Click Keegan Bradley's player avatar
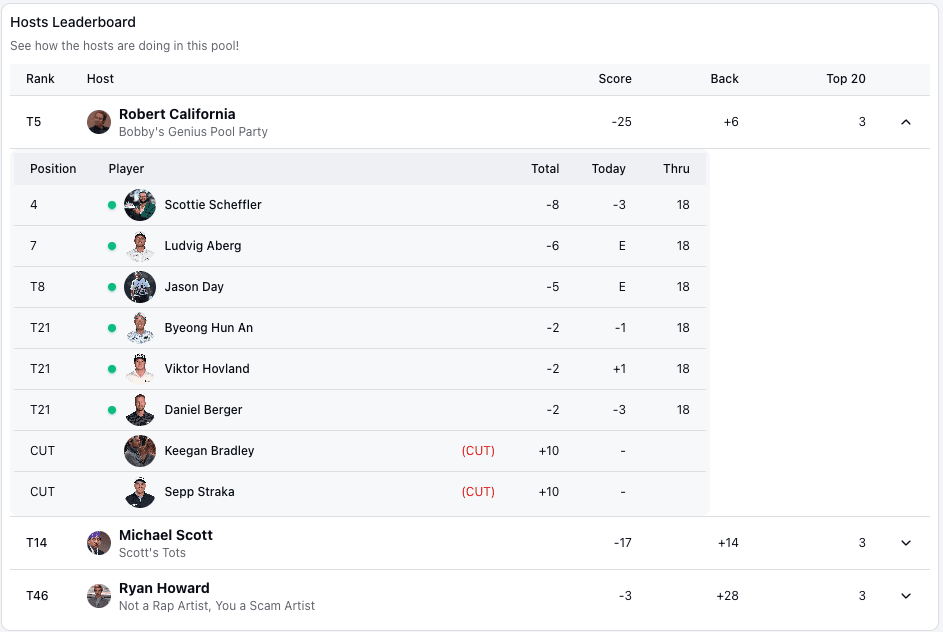943x632 pixels. (140, 451)
